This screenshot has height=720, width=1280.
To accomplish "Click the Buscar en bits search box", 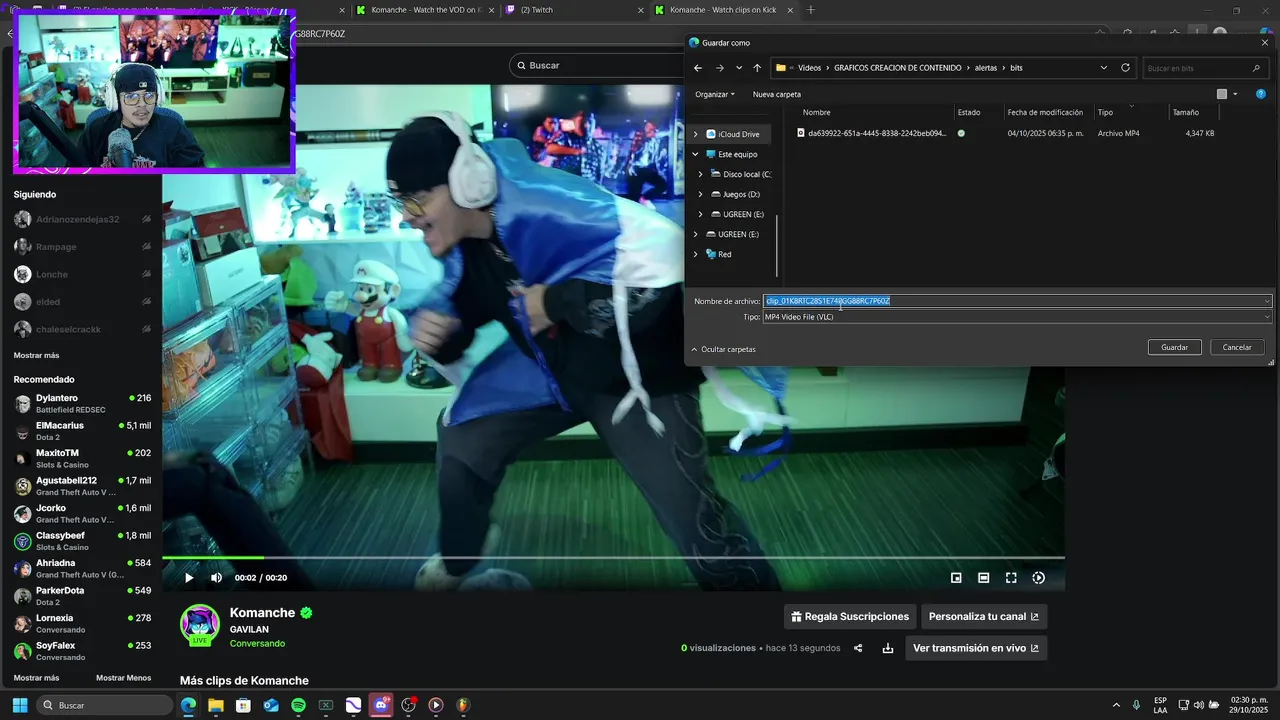I will pos(1205,68).
